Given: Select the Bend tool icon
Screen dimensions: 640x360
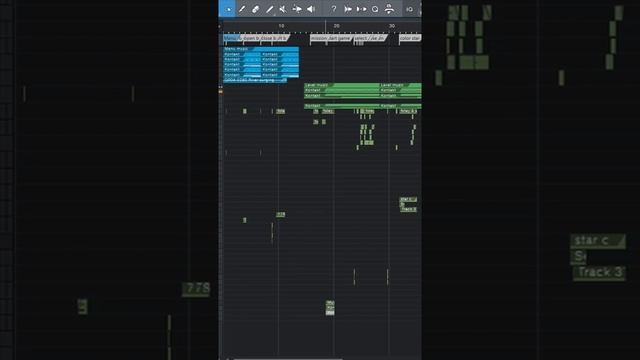Looking at the screenshot, I should point(297,9).
